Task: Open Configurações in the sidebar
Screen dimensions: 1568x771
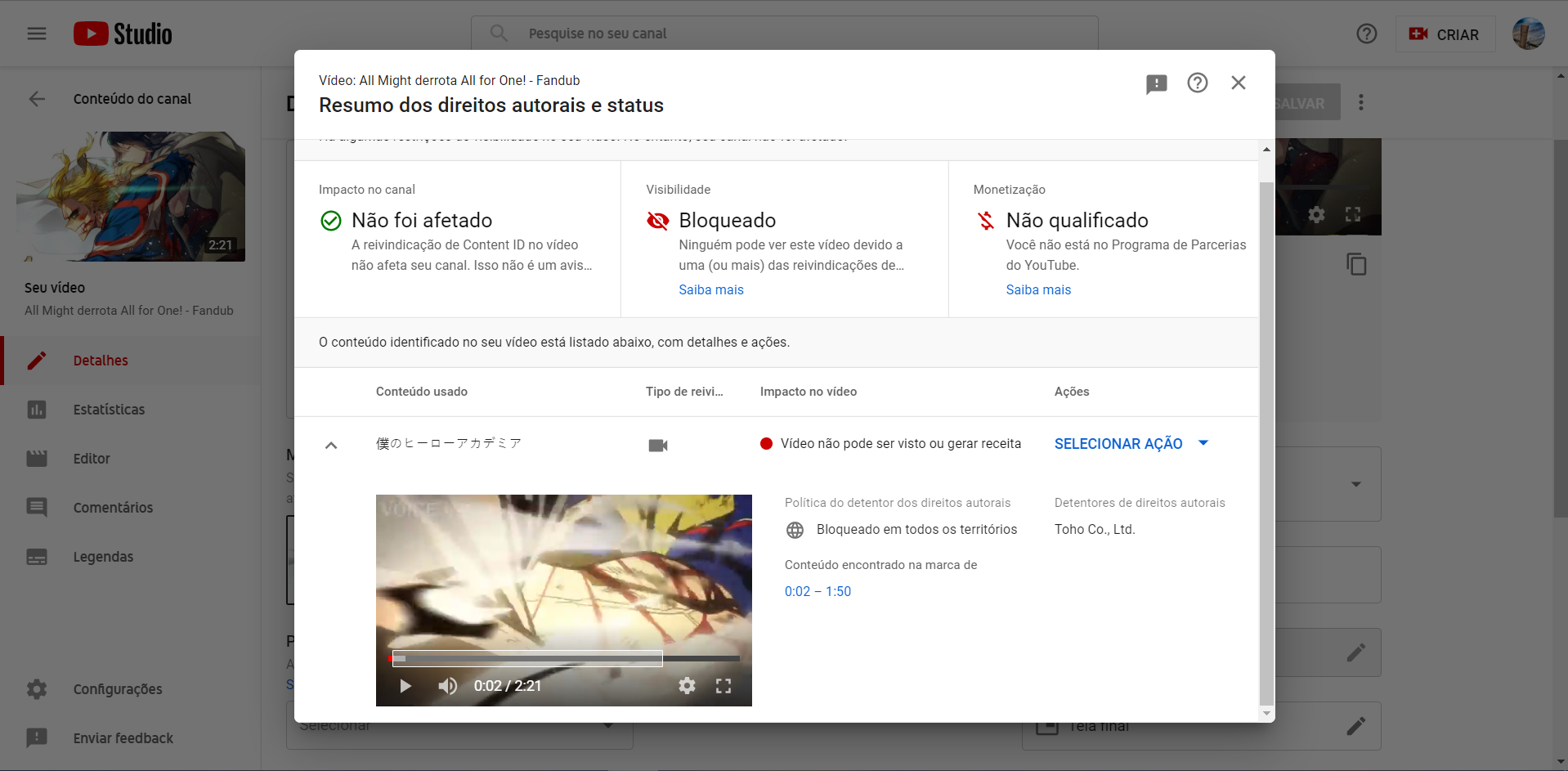Action: coord(131,689)
